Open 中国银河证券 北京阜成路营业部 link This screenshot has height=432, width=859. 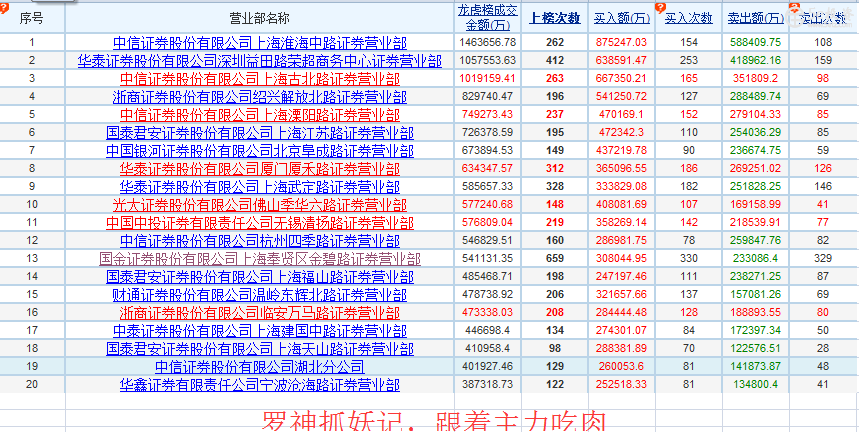pyautogui.click(x=260, y=151)
